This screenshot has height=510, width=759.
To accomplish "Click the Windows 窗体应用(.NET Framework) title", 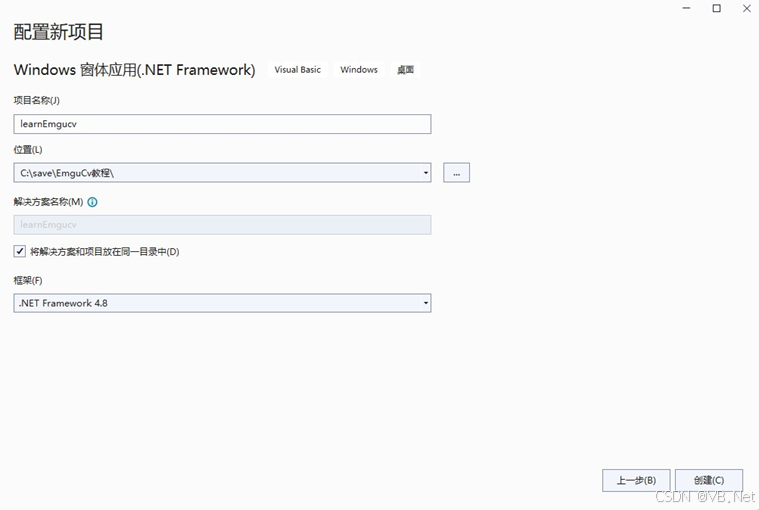I will click(135, 70).
